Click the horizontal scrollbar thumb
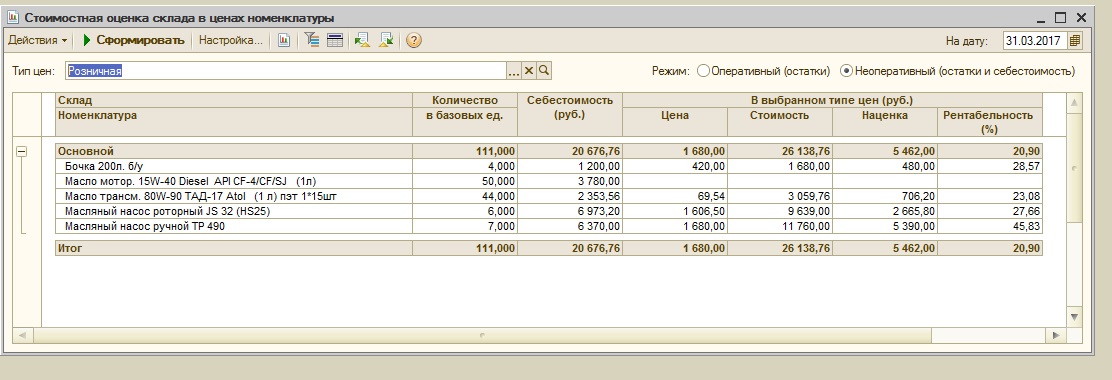Viewport: 1112px width, 380px height. coord(482,335)
